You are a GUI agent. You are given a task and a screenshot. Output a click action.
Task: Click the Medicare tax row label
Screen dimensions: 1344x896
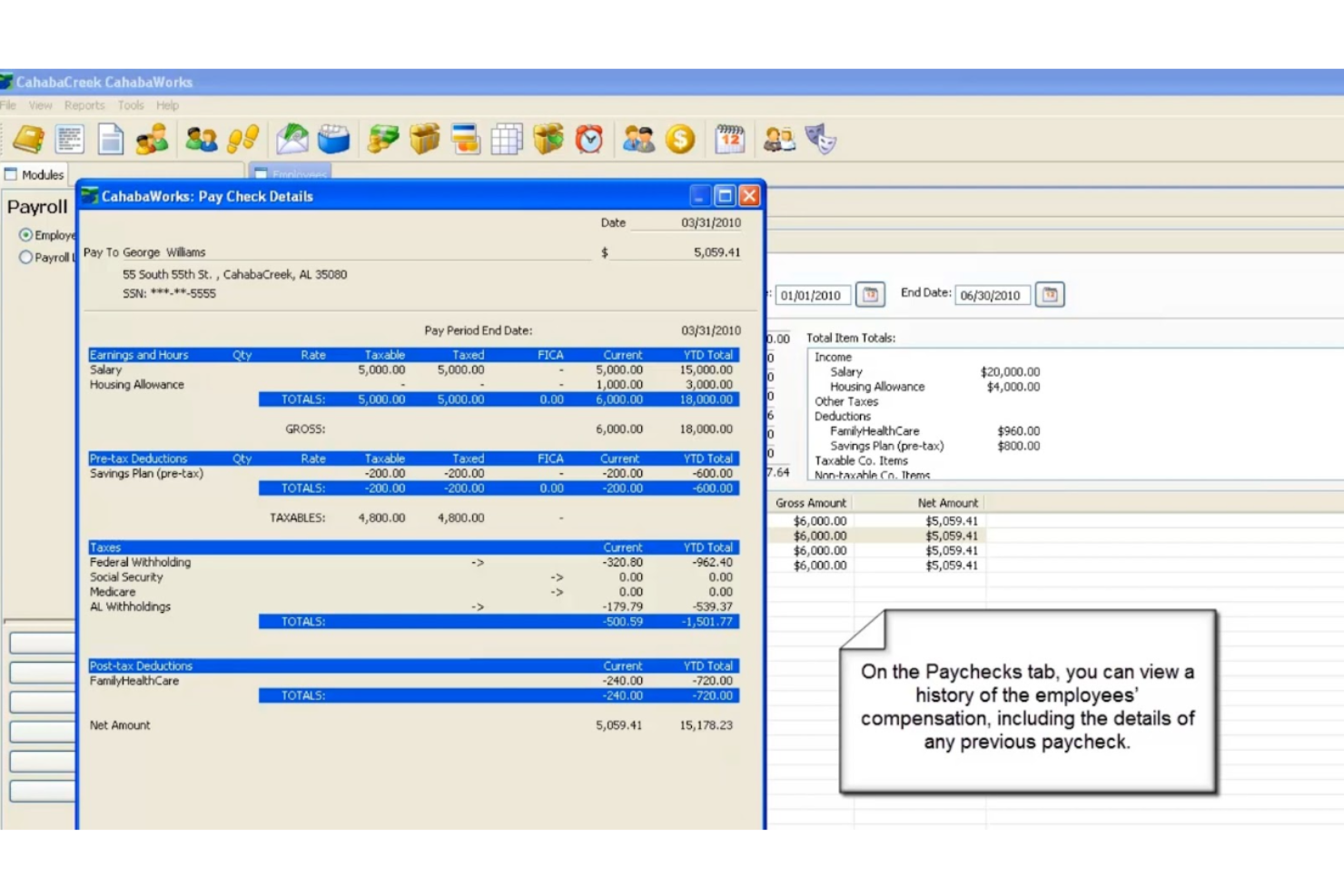click(x=112, y=592)
